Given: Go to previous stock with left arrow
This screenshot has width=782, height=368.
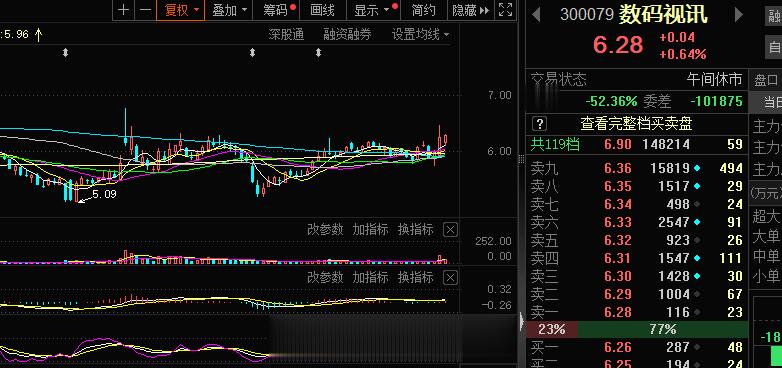Looking at the screenshot, I should click(536, 14).
